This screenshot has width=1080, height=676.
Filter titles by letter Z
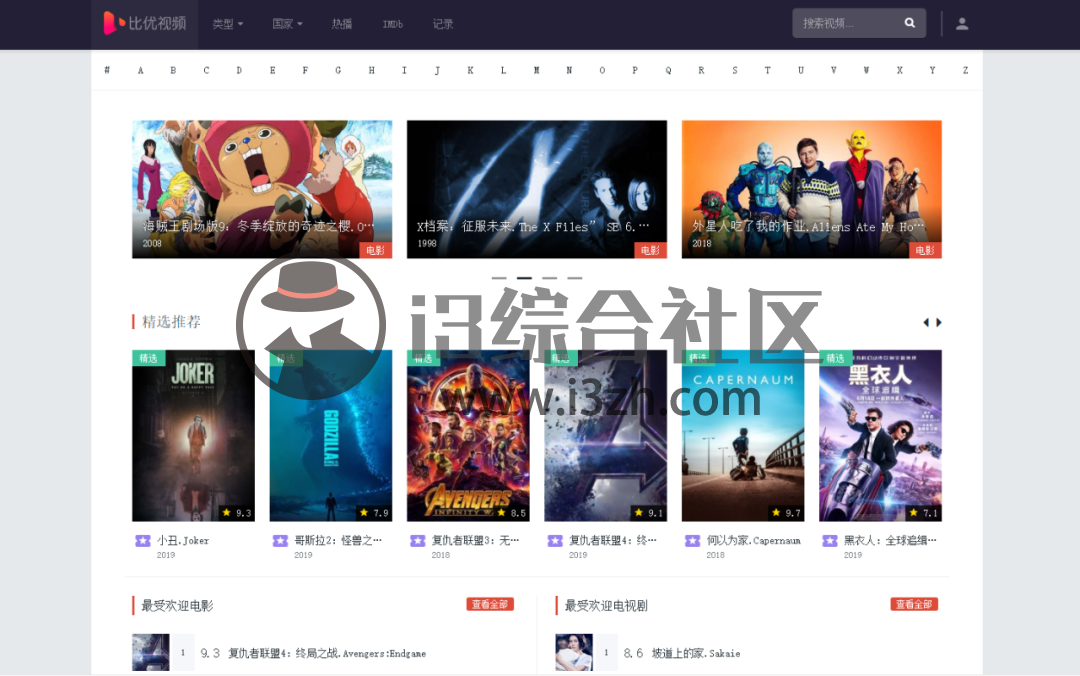[965, 70]
